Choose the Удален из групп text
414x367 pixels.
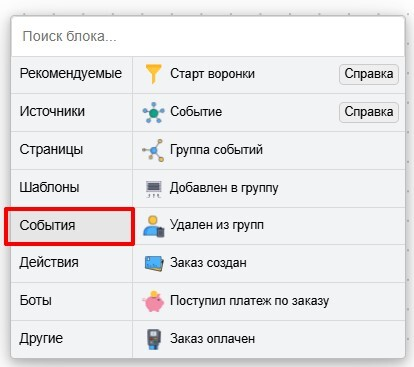tap(217, 225)
